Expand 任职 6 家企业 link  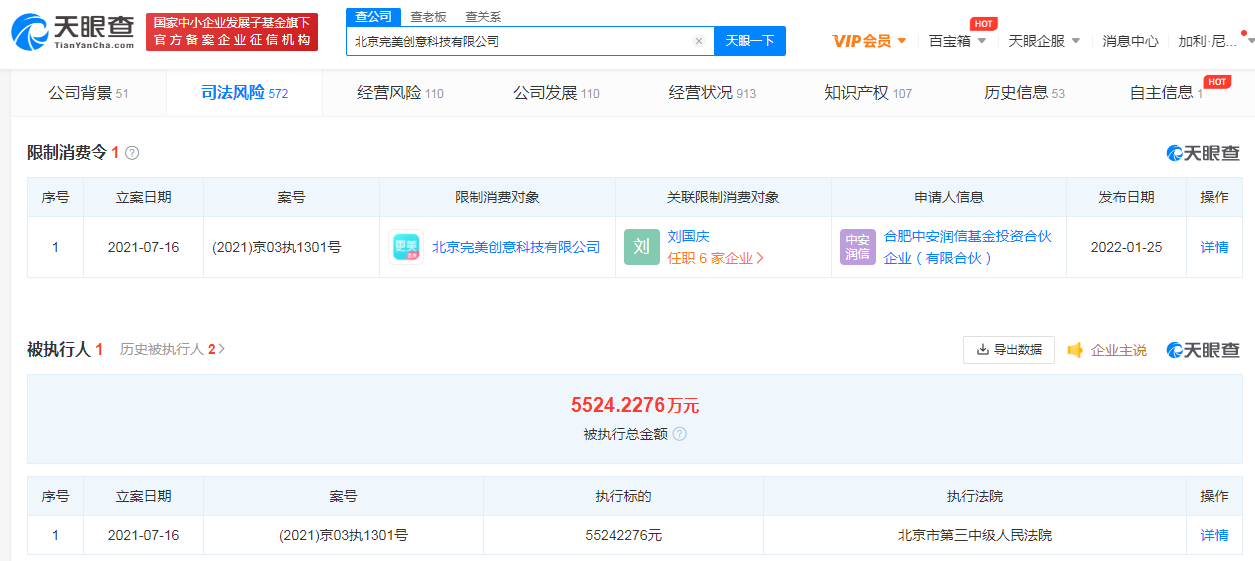click(715, 258)
